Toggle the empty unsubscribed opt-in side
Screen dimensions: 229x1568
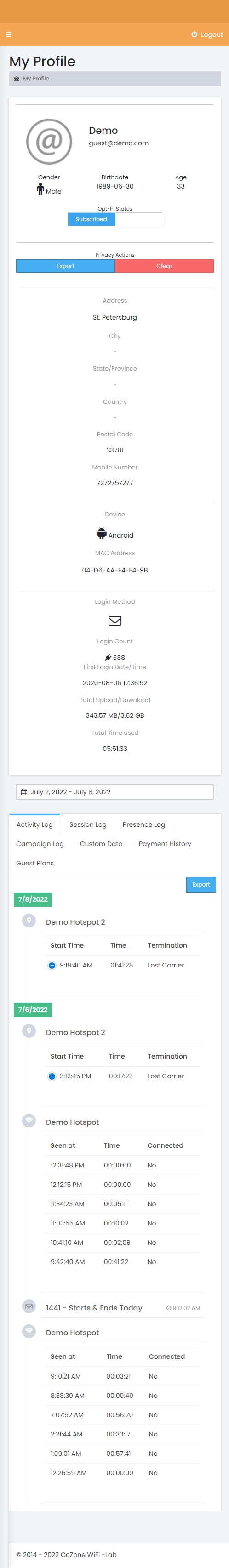(x=139, y=219)
